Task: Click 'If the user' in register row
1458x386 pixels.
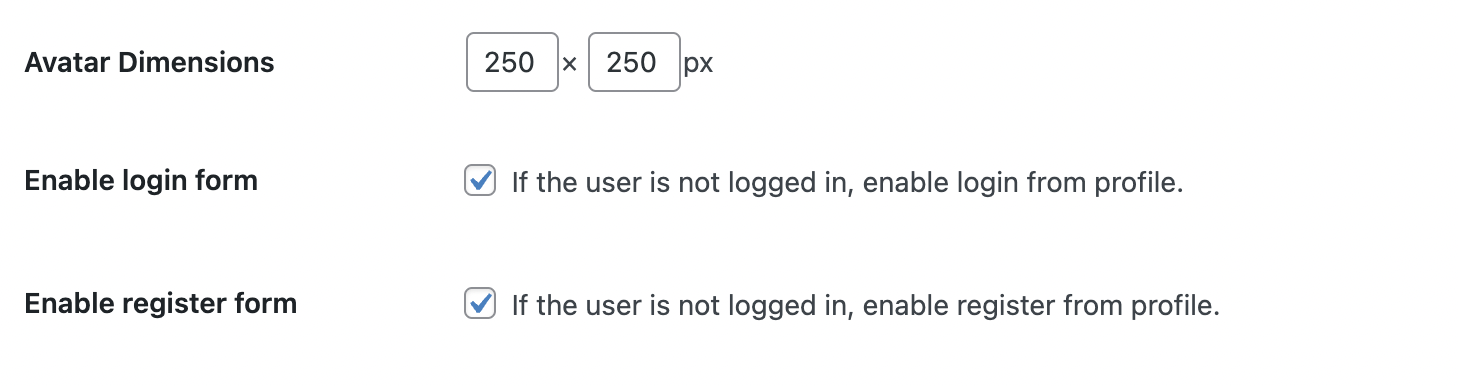Action: (x=570, y=305)
